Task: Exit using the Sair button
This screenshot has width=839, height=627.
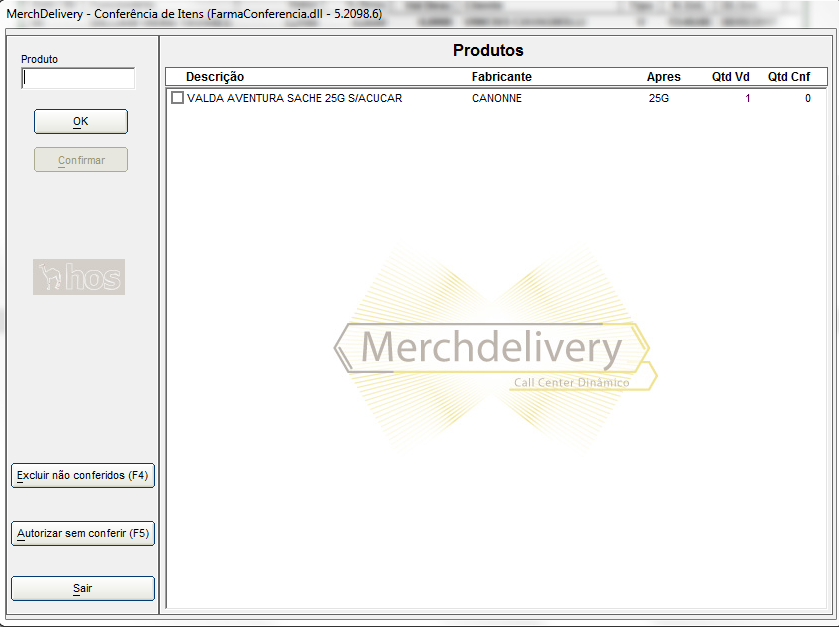Action: (83, 589)
